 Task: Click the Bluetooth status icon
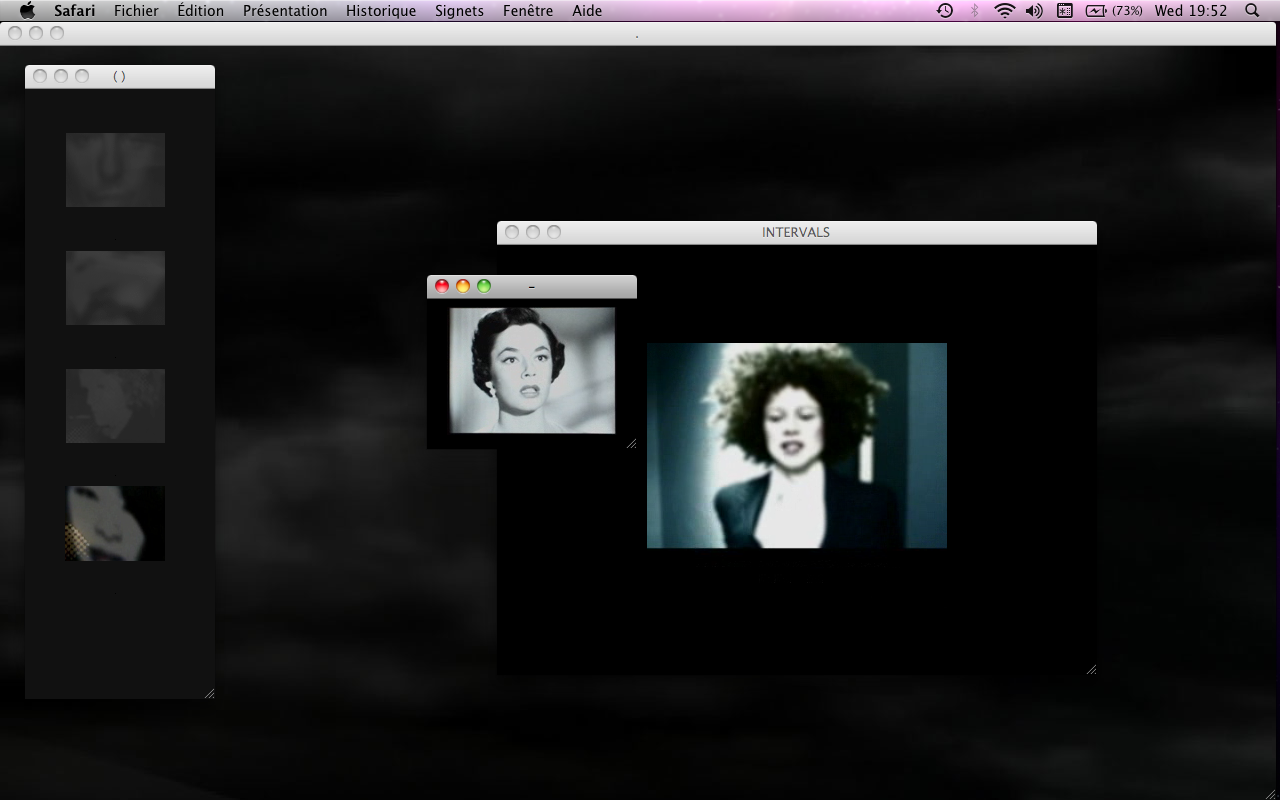[x=975, y=11]
